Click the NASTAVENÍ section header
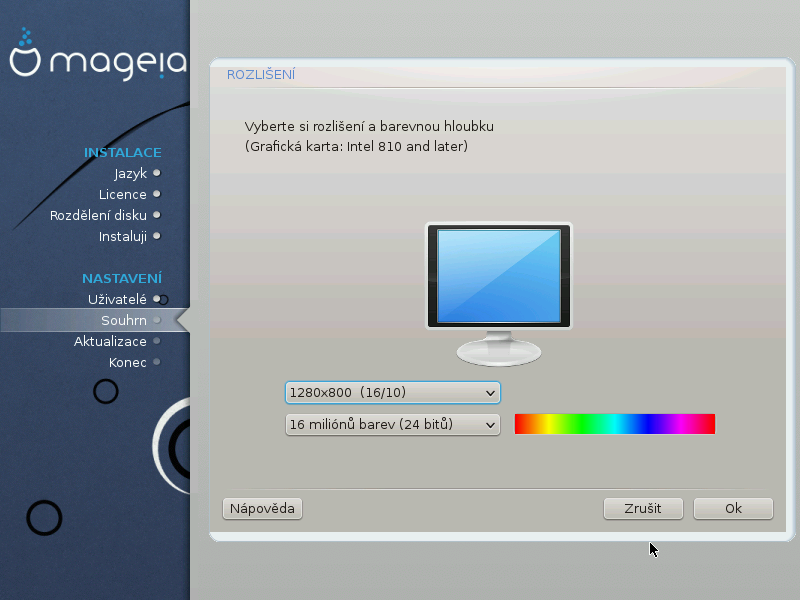 coord(121,278)
